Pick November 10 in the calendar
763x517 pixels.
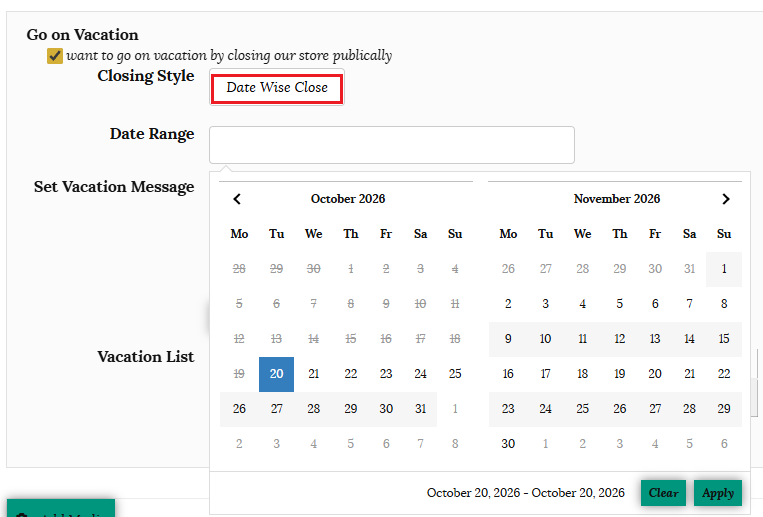pyautogui.click(x=545, y=339)
